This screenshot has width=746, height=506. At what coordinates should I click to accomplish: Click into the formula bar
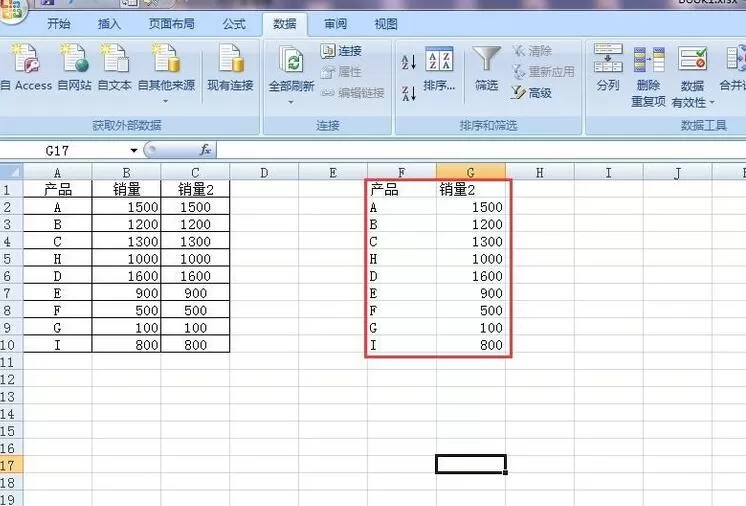[x=481, y=150]
